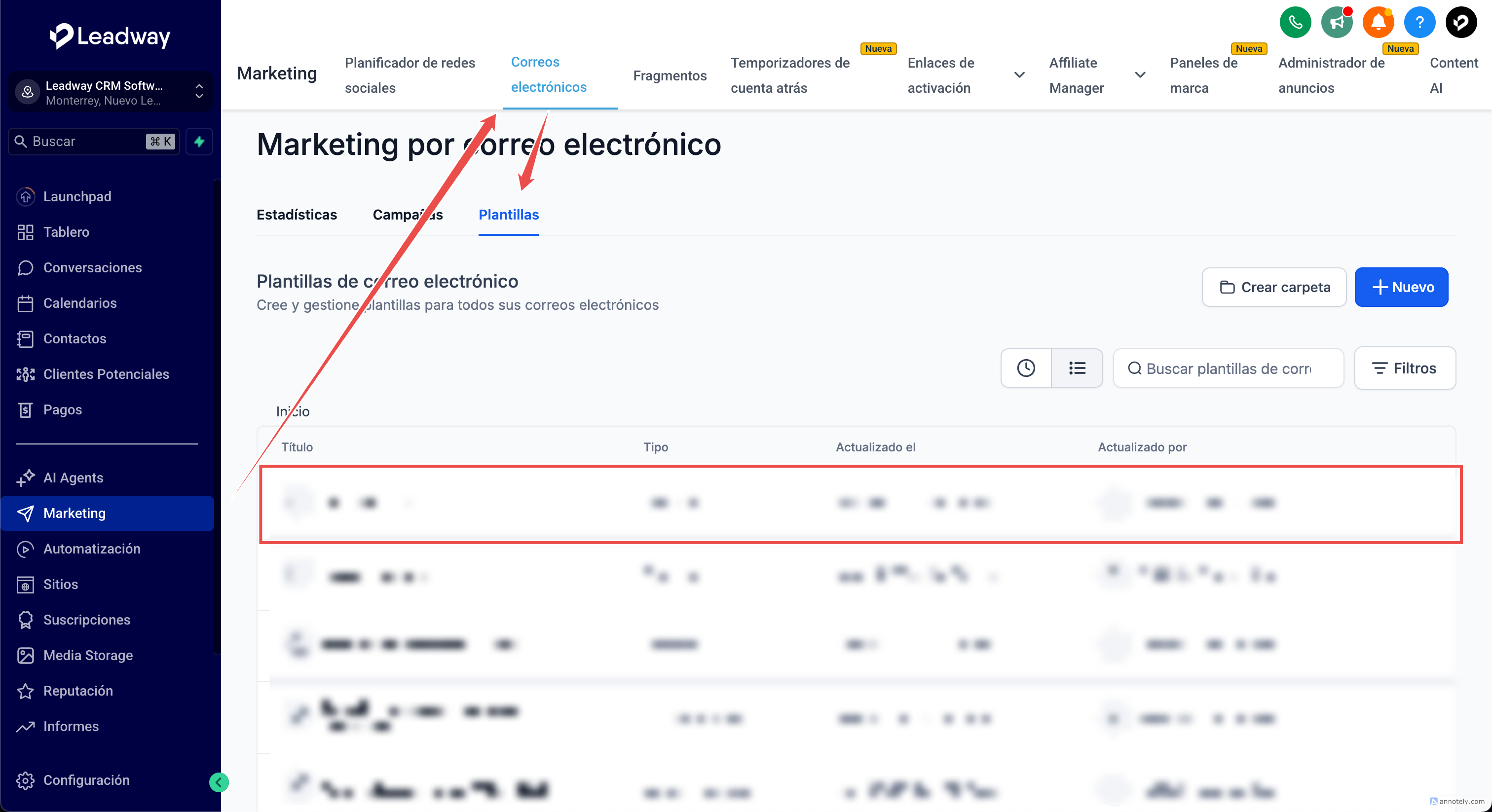1492x812 pixels.
Task: Open the profile avatar in top right
Action: pyautogui.click(x=1461, y=23)
